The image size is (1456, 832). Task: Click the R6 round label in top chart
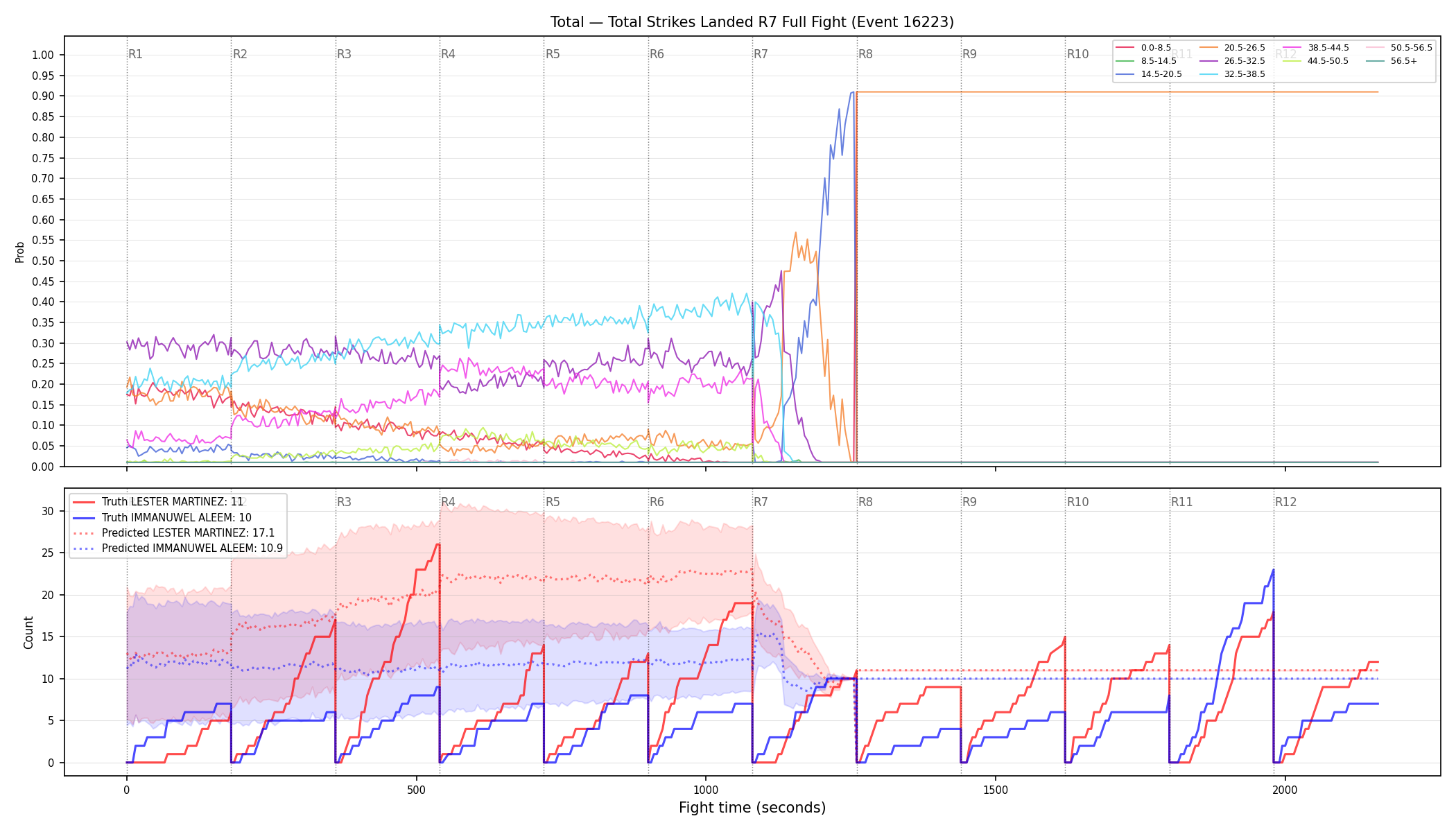tap(657, 54)
